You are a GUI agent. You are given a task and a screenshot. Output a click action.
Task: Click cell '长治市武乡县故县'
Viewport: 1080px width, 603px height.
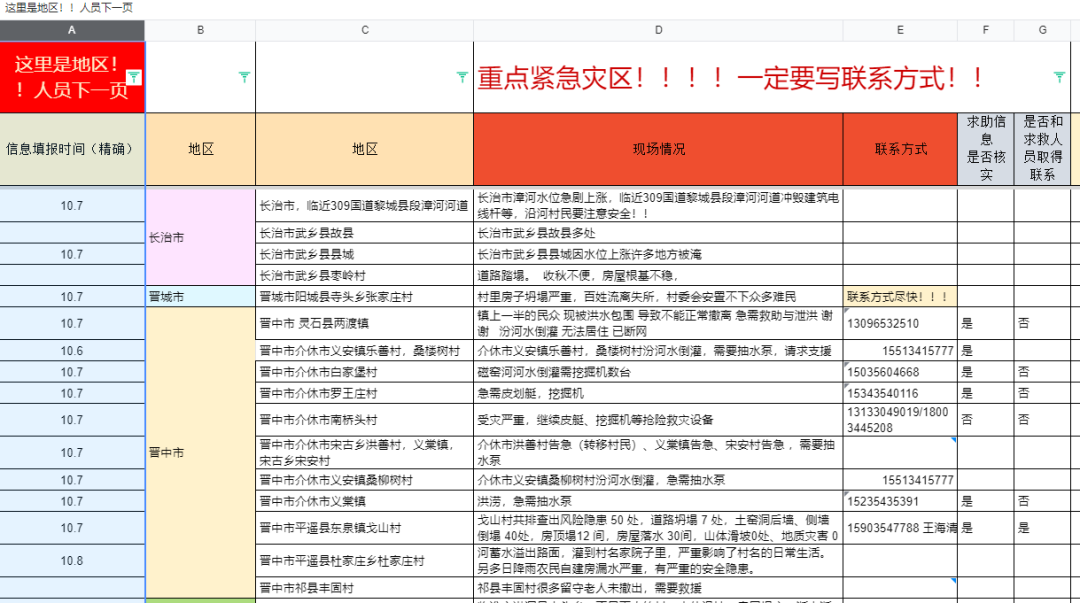364,233
